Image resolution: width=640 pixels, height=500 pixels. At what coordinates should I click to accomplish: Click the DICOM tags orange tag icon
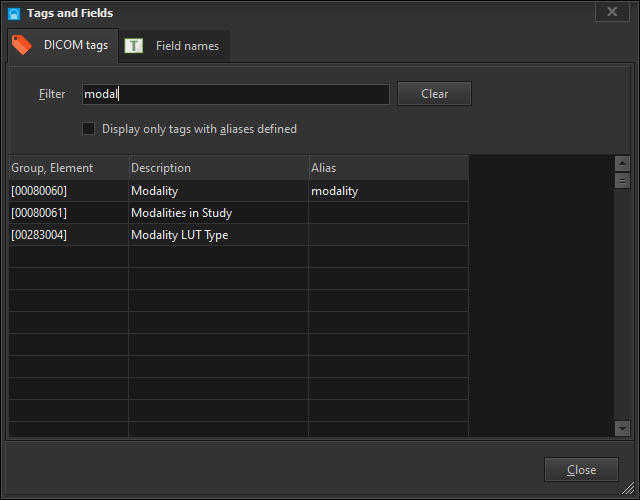point(22,46)
